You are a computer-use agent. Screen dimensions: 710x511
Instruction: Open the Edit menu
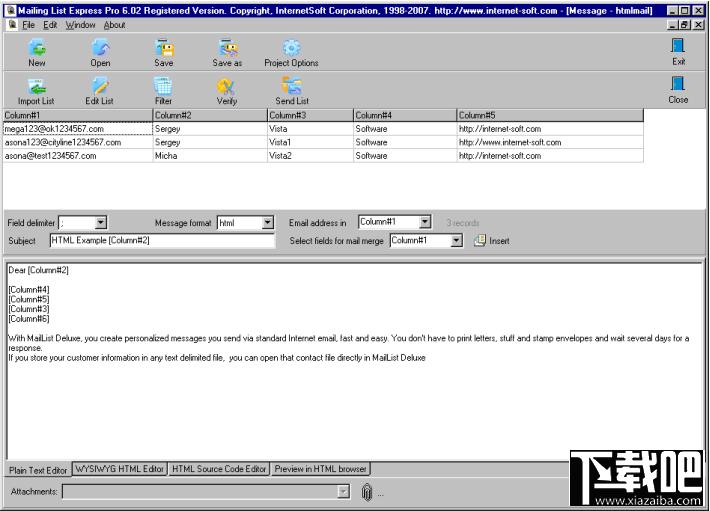tap(50, 25)
